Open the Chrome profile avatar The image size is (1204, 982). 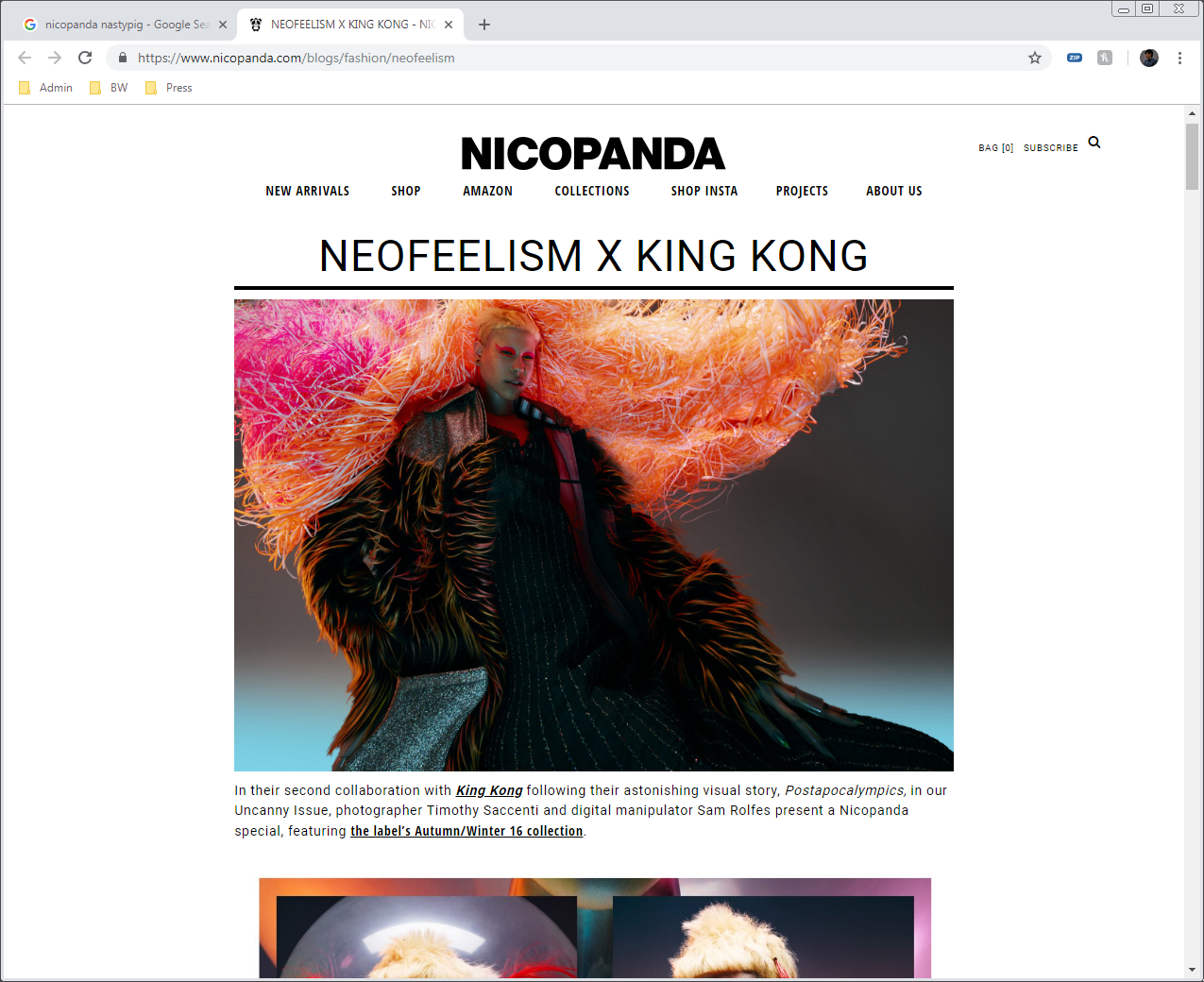point(1148,58)
